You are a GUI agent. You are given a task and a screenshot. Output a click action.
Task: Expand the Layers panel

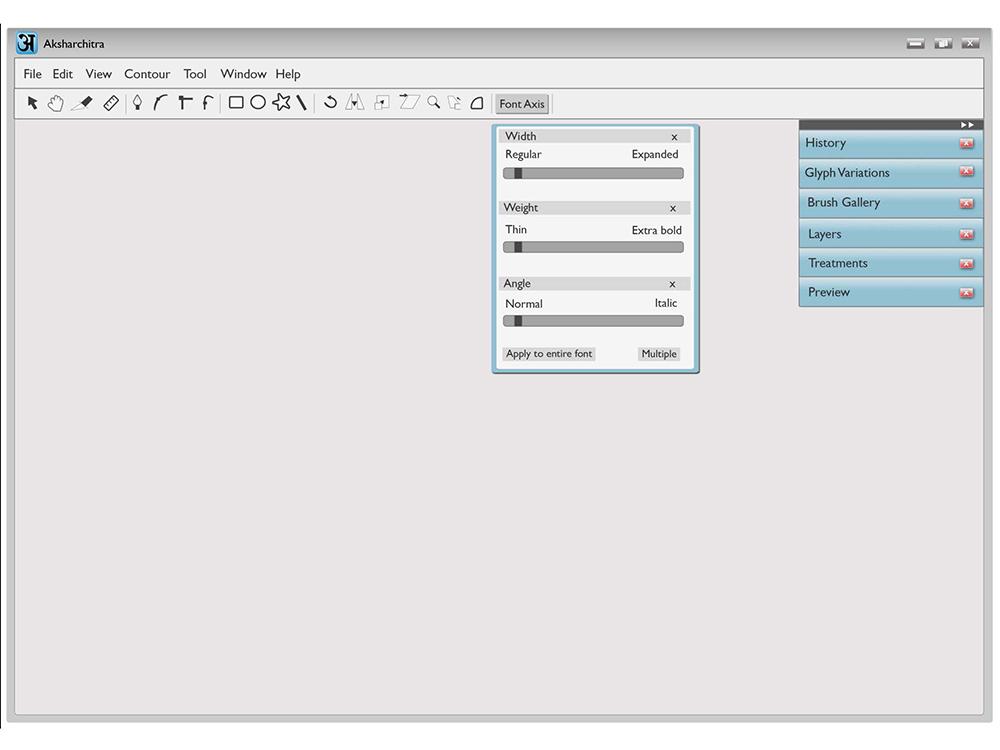[x=890, y=234]
